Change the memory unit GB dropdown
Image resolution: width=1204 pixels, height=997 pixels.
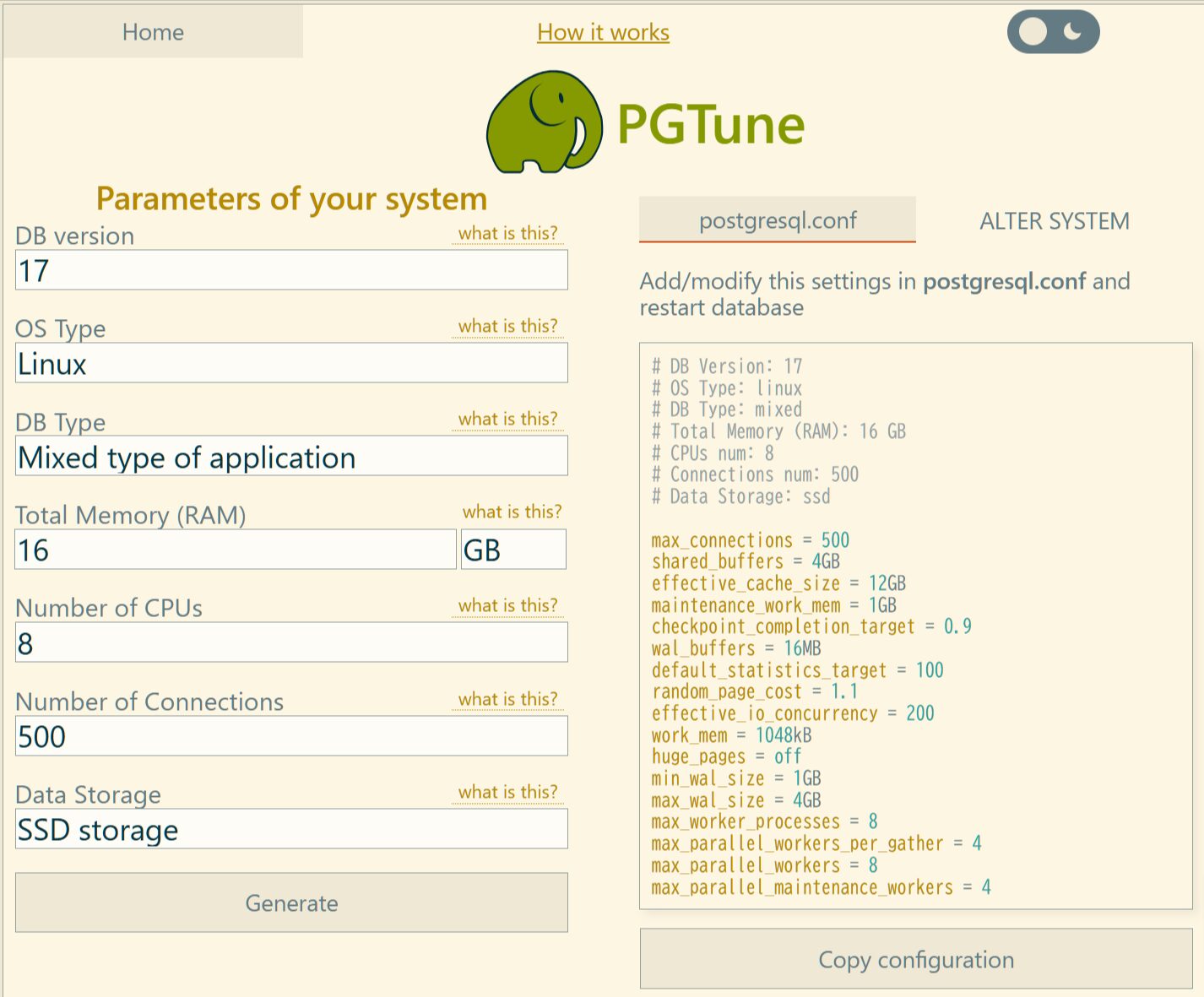pos(513,550)
